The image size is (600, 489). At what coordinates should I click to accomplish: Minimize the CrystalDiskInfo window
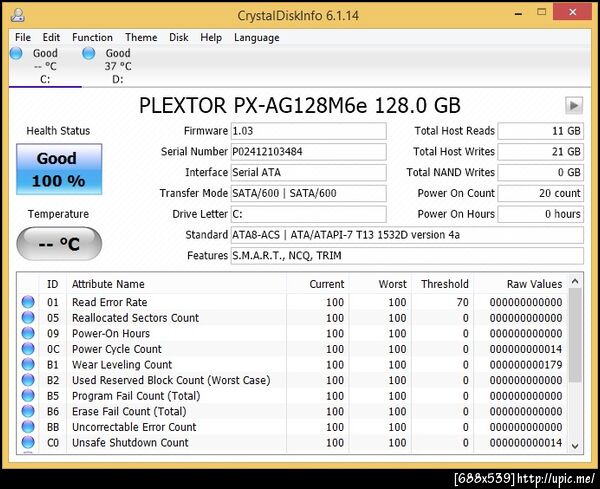click(518, 13)
